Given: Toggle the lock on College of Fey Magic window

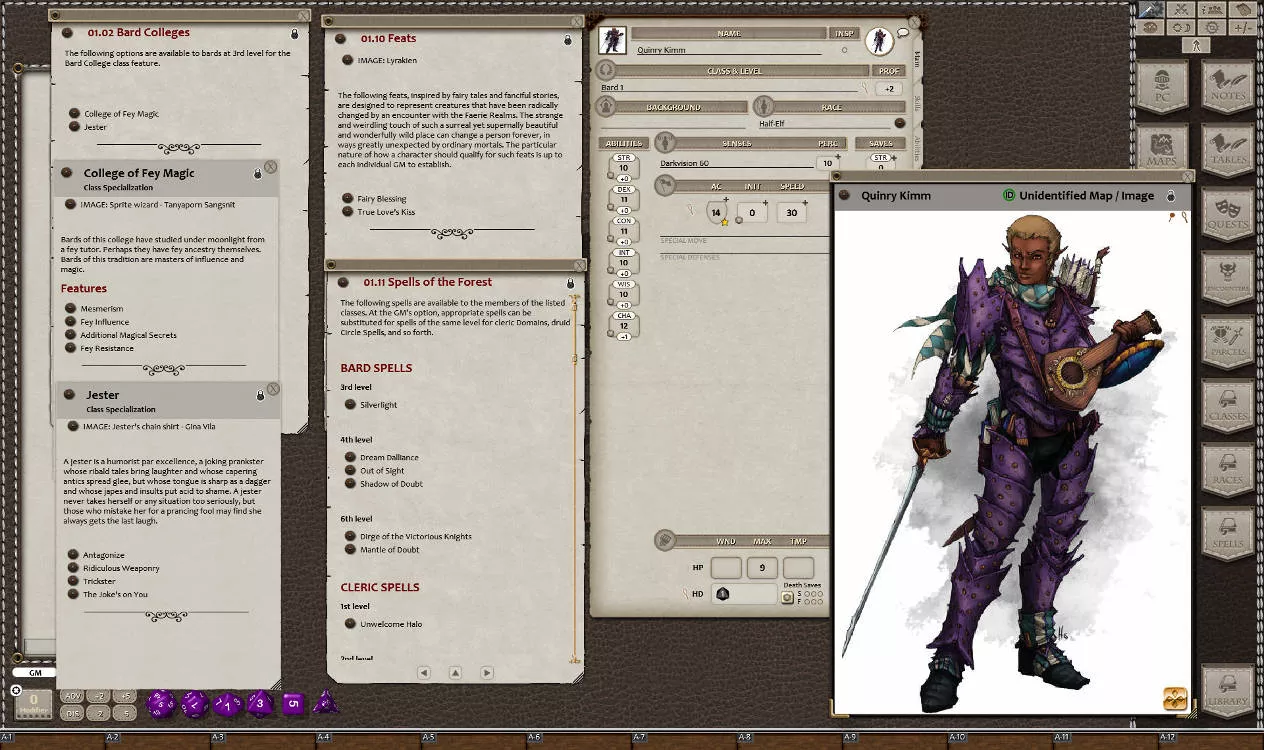Looking at the screenshot, I should (x=257, y=174).
